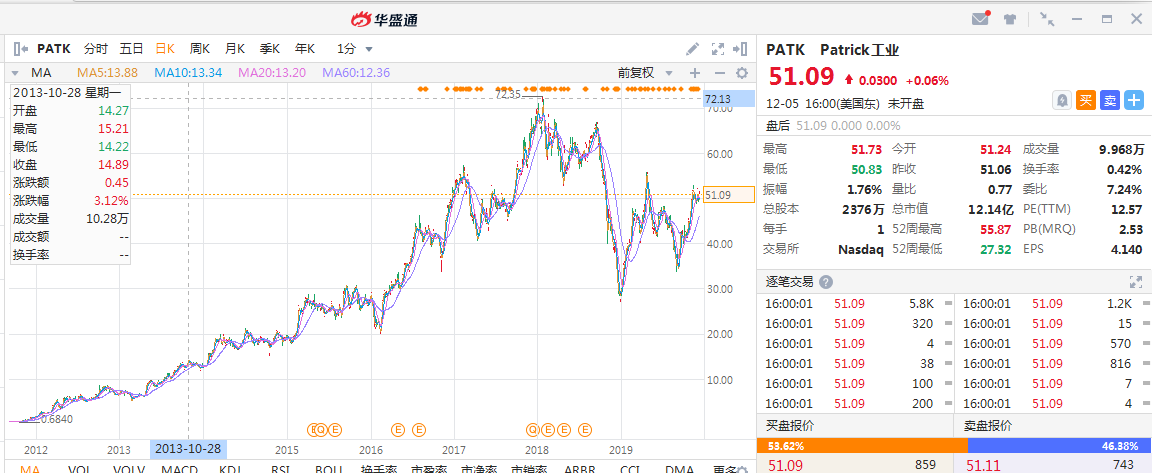Select the RSI indicator tab
Image resolution: width=1152 pixels, height=473 pixels.
point(280,469)
